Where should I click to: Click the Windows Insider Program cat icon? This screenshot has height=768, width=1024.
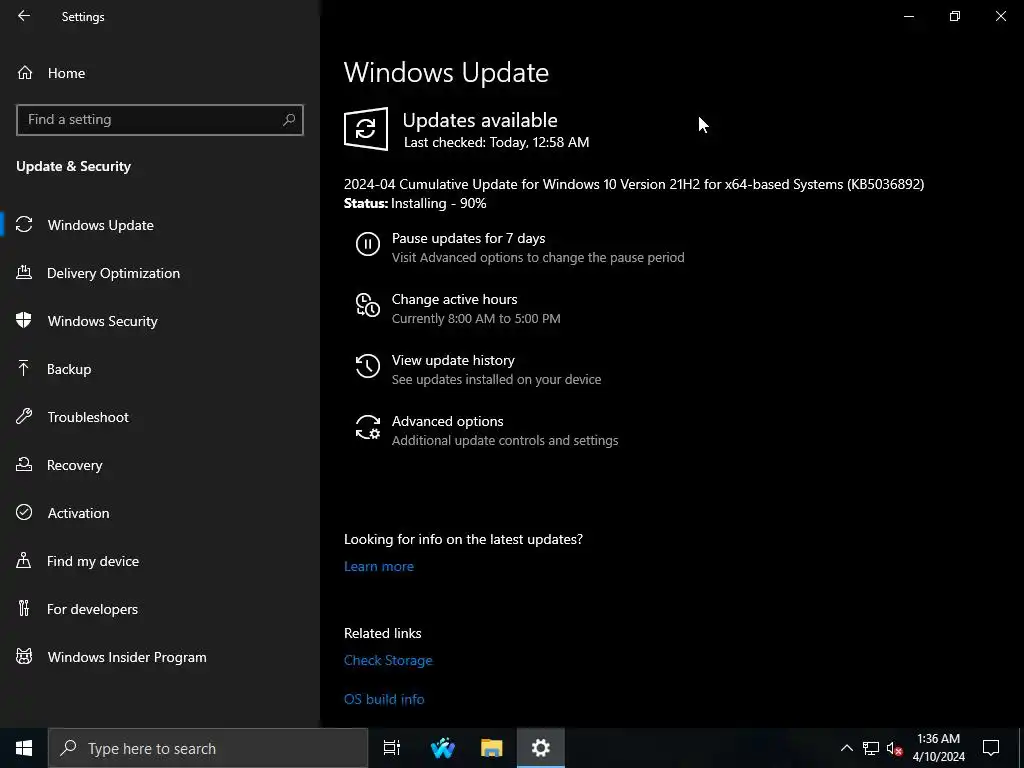click(24, 656)
